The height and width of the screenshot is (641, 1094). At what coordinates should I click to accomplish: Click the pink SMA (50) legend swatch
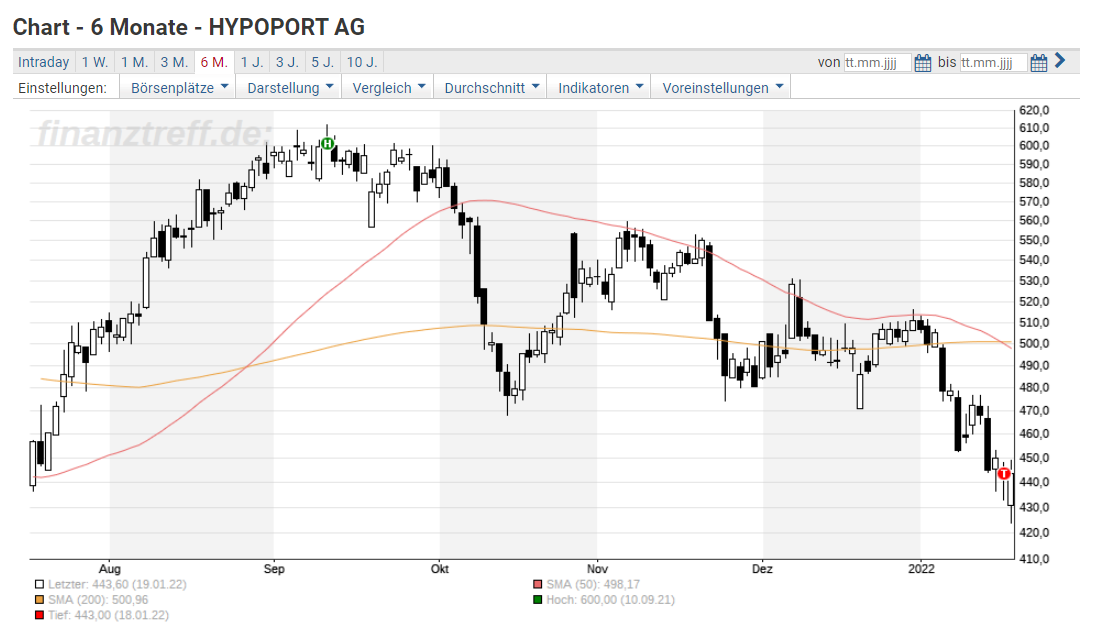point(537,585)
